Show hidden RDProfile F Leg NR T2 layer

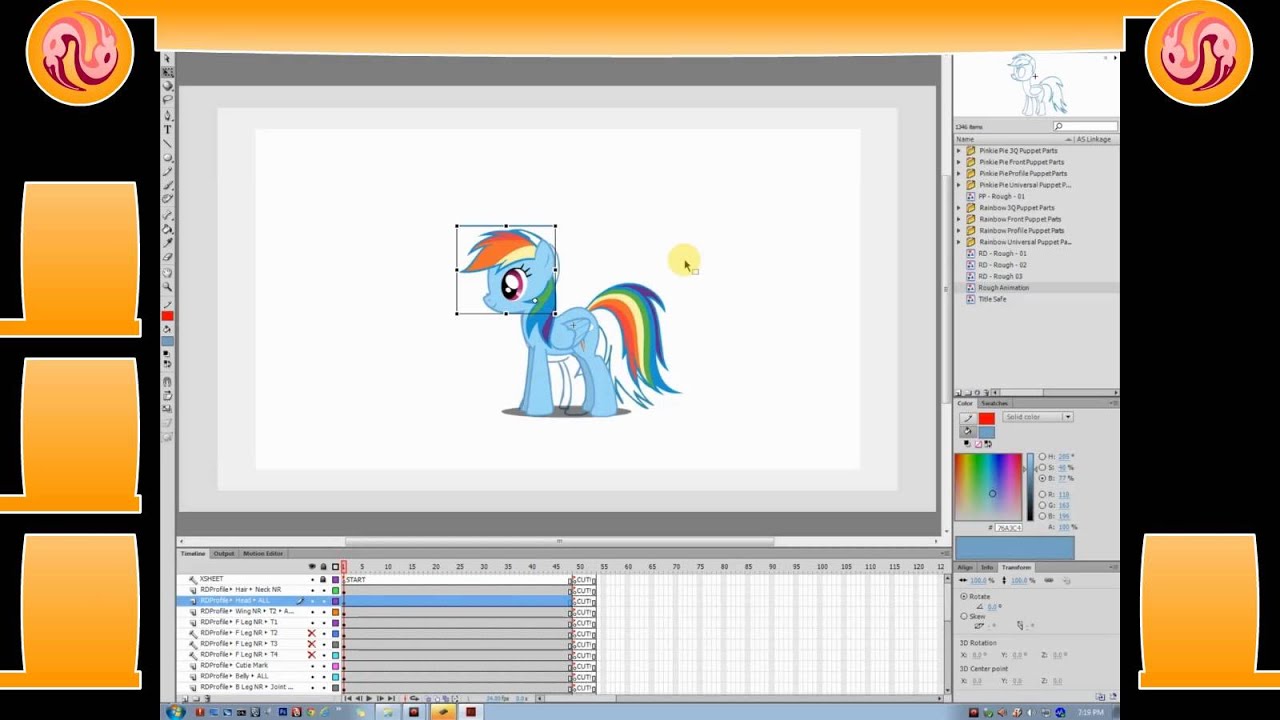tap(312, 633)
